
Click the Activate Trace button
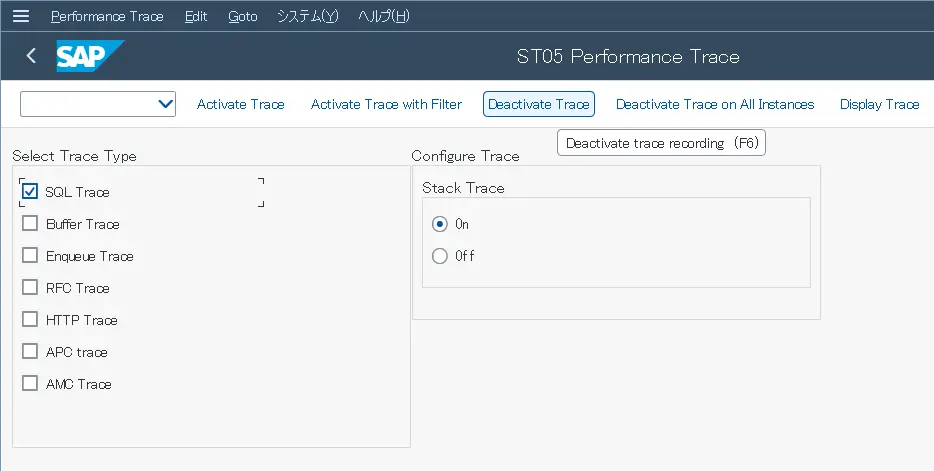[240, 104]
